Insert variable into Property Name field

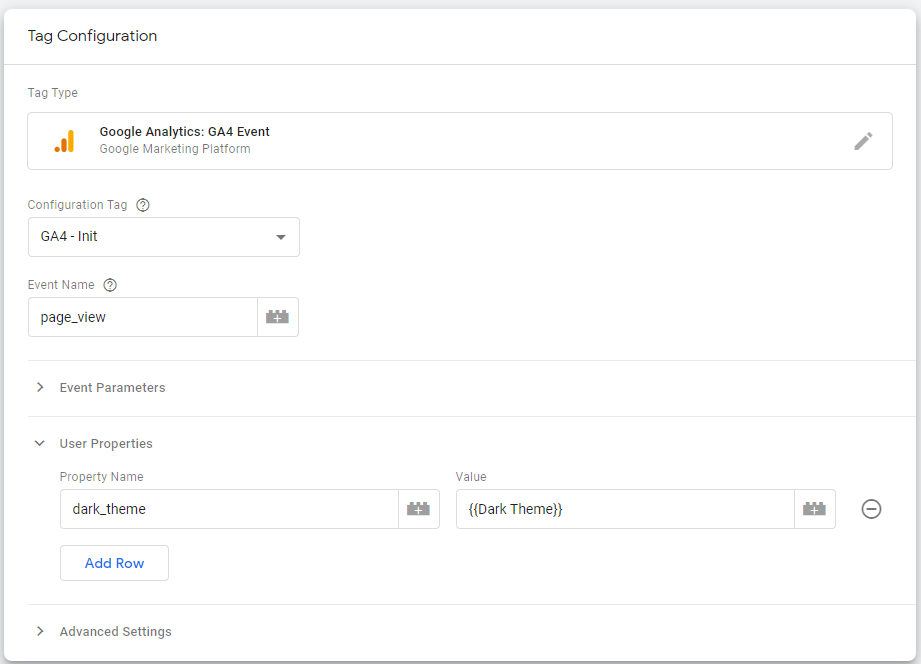(x=418, y=509)
